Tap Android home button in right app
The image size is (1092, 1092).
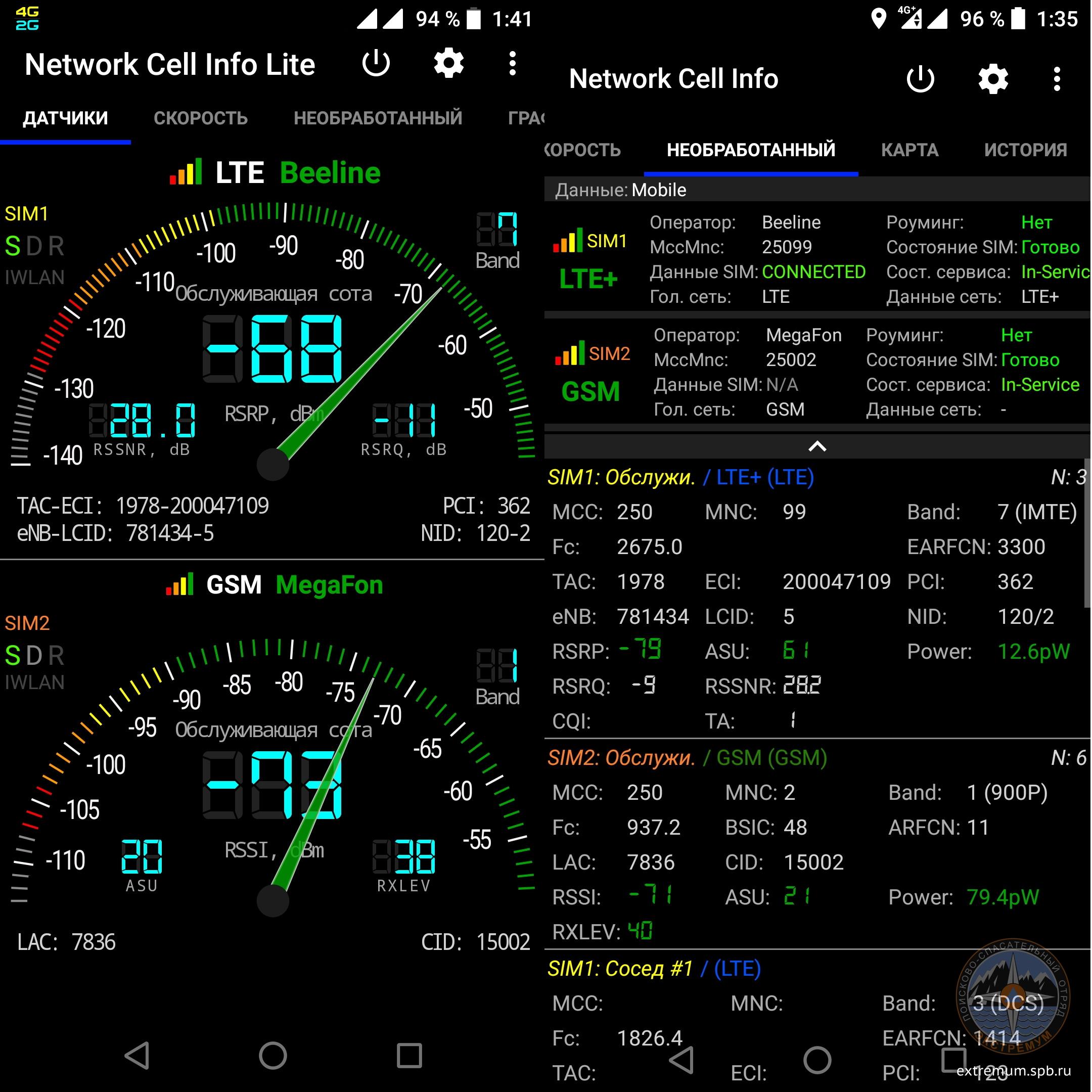(x=817, y=1060)
